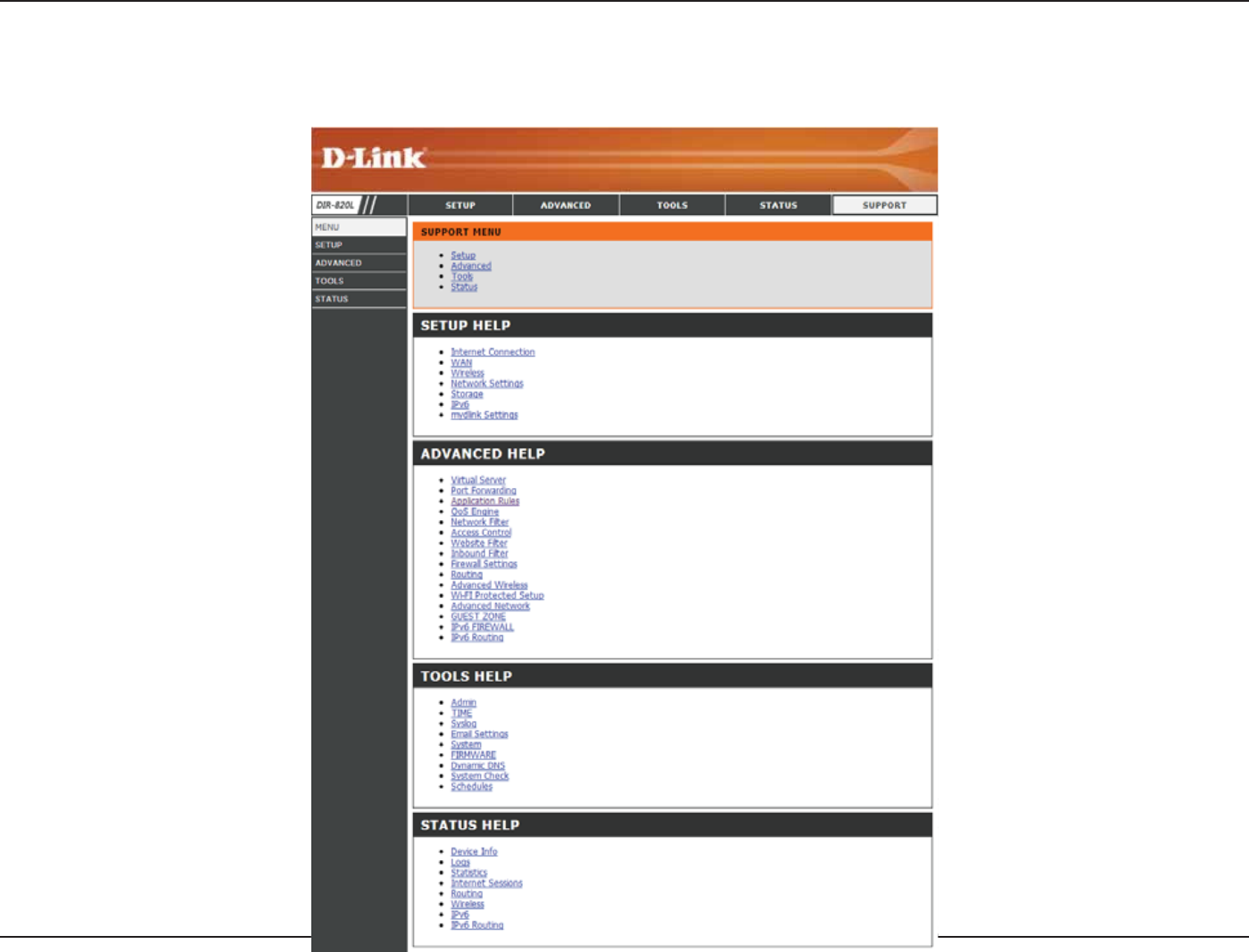This screenshot has width=1249, height=952.
Task: Open the Virtual Server help link
Action: point(478,480)
